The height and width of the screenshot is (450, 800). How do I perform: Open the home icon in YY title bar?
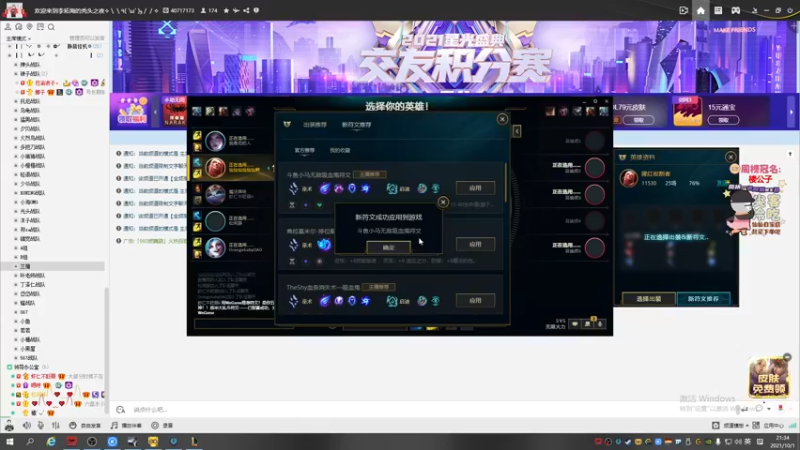tap(701, 10)
